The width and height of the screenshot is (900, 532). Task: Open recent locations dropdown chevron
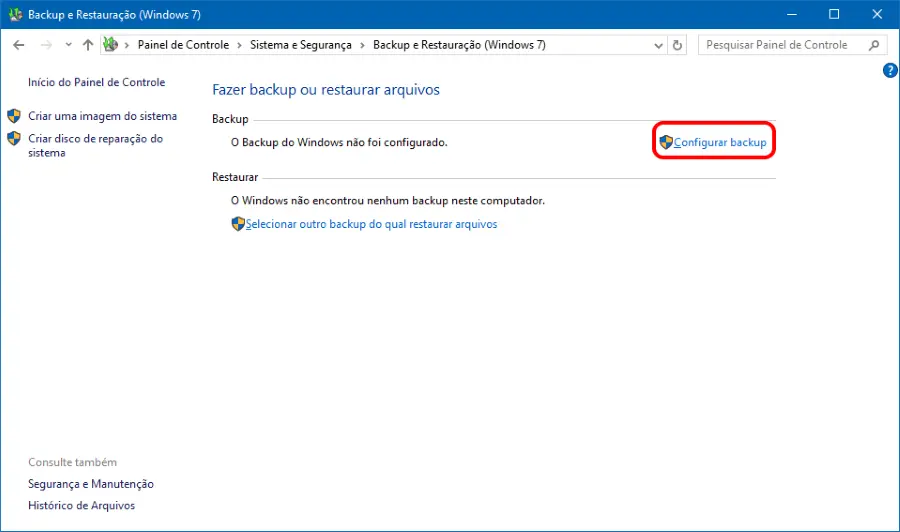click(x=68, y=45)
